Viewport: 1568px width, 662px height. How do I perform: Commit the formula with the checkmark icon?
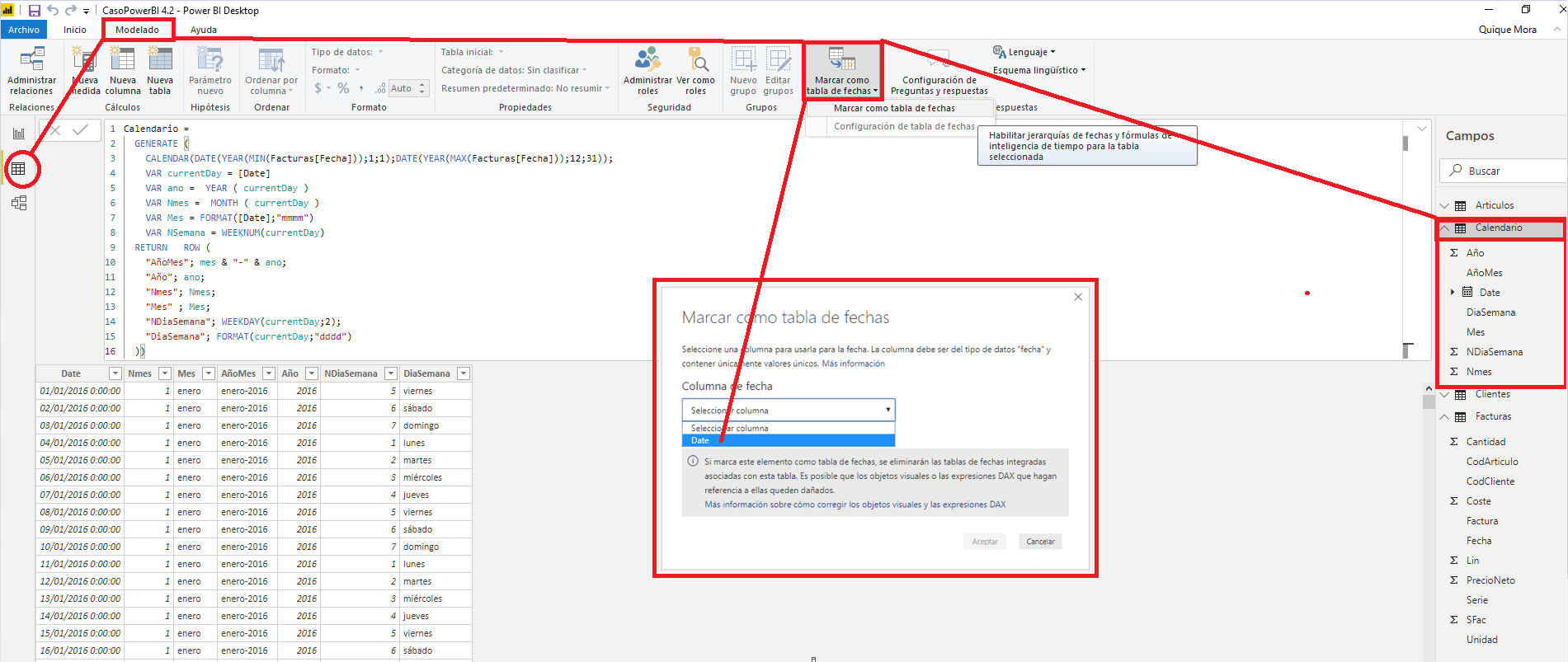[81, 129]
